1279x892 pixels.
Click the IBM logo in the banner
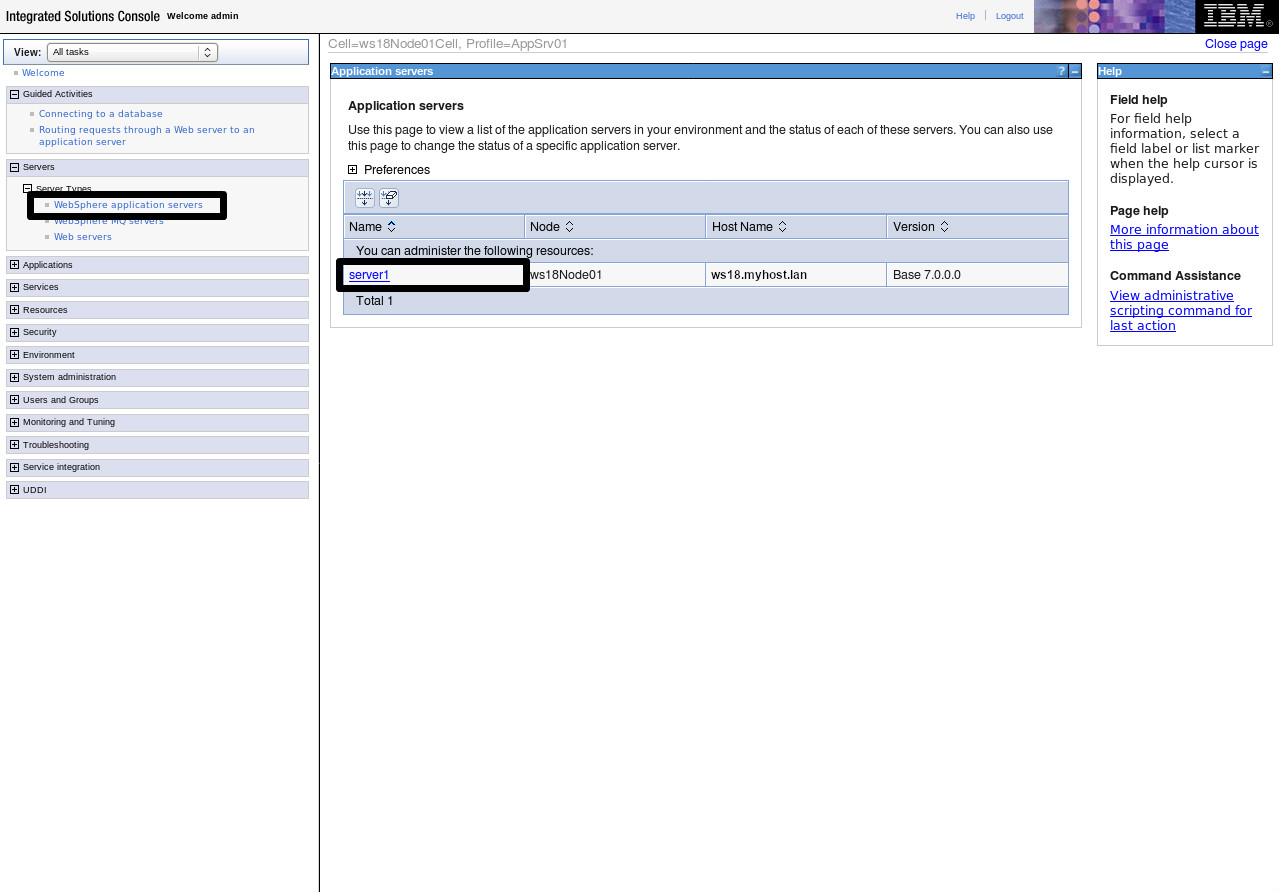(1236, 16)
